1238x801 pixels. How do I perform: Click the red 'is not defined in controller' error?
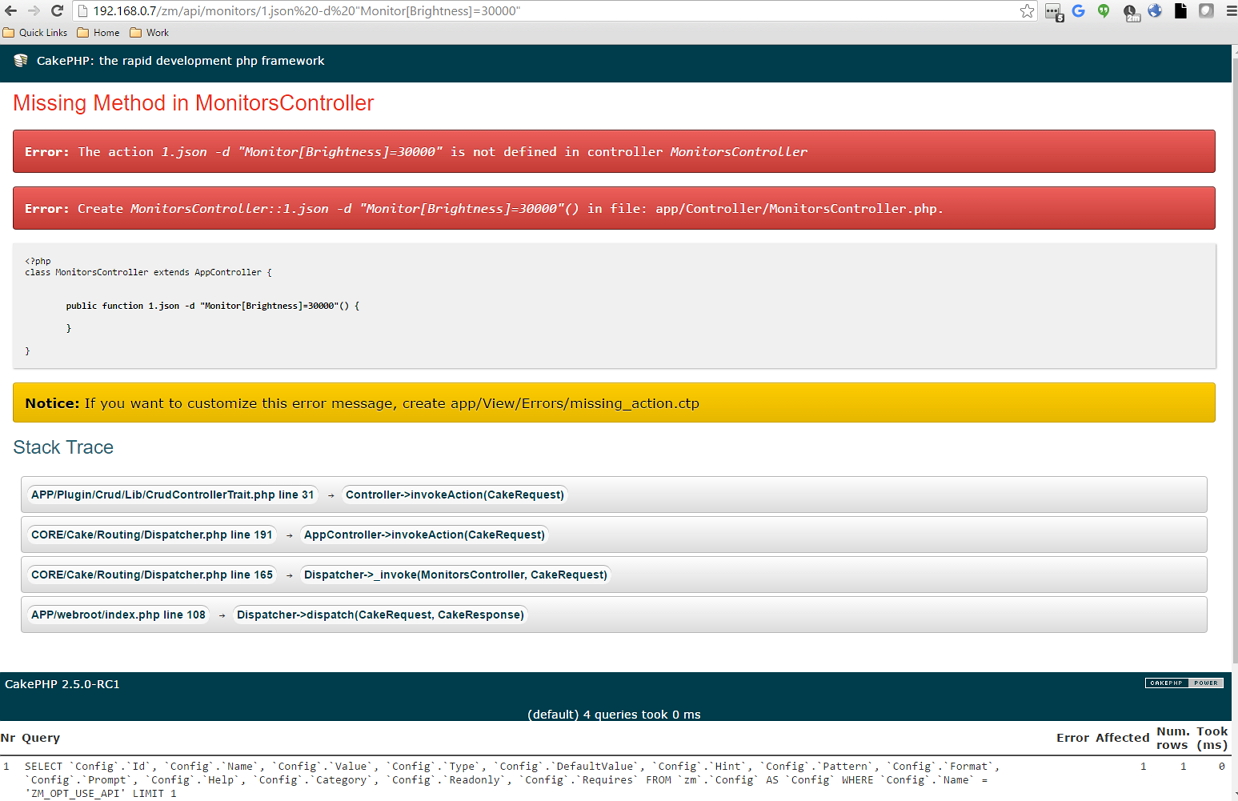click(x=614, y=152)
